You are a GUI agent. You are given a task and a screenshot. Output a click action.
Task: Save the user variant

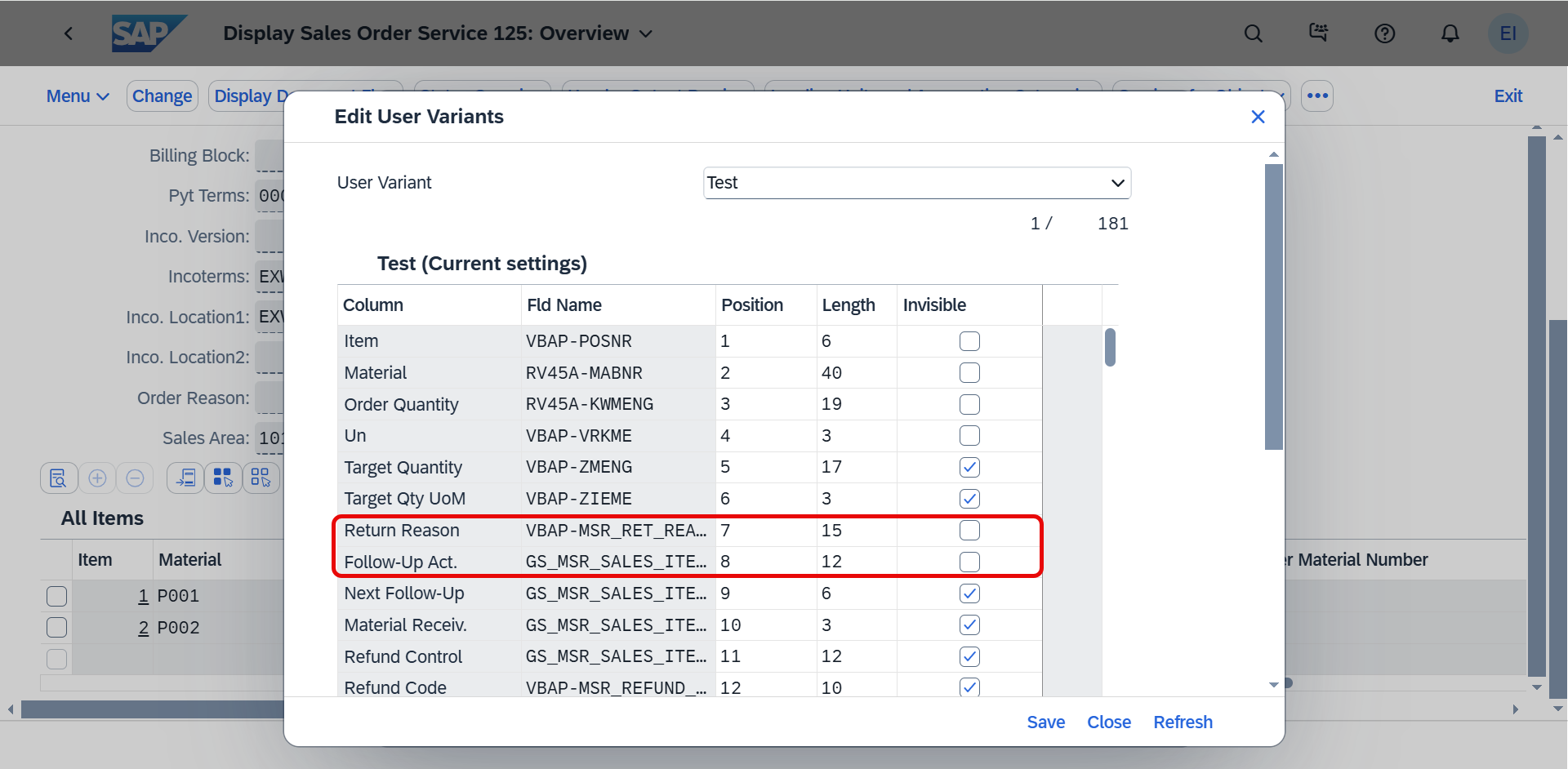pyautogui.click(x=1045, y=722)
